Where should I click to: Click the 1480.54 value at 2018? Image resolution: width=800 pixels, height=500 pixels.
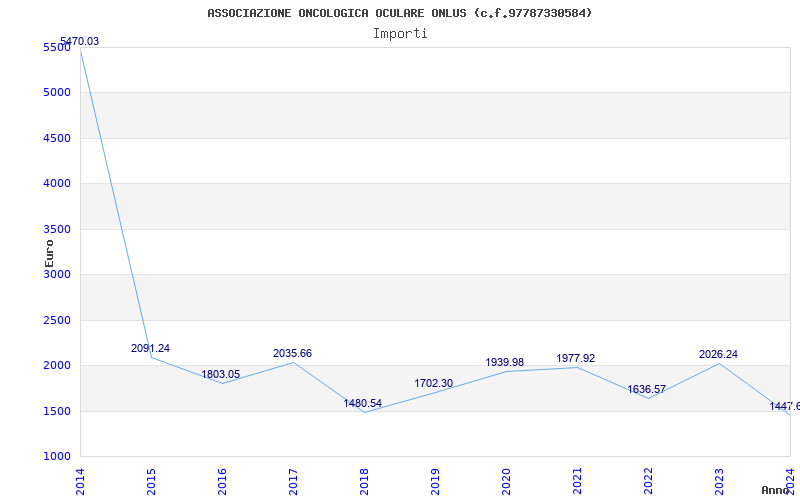pos(363,404)
